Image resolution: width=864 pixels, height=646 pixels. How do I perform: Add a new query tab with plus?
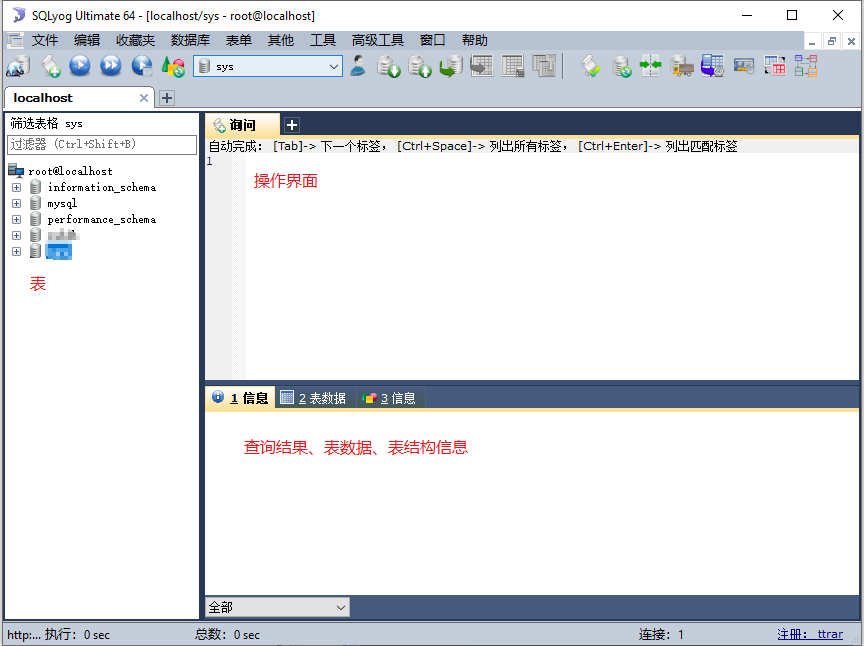[x=292, y=125]
